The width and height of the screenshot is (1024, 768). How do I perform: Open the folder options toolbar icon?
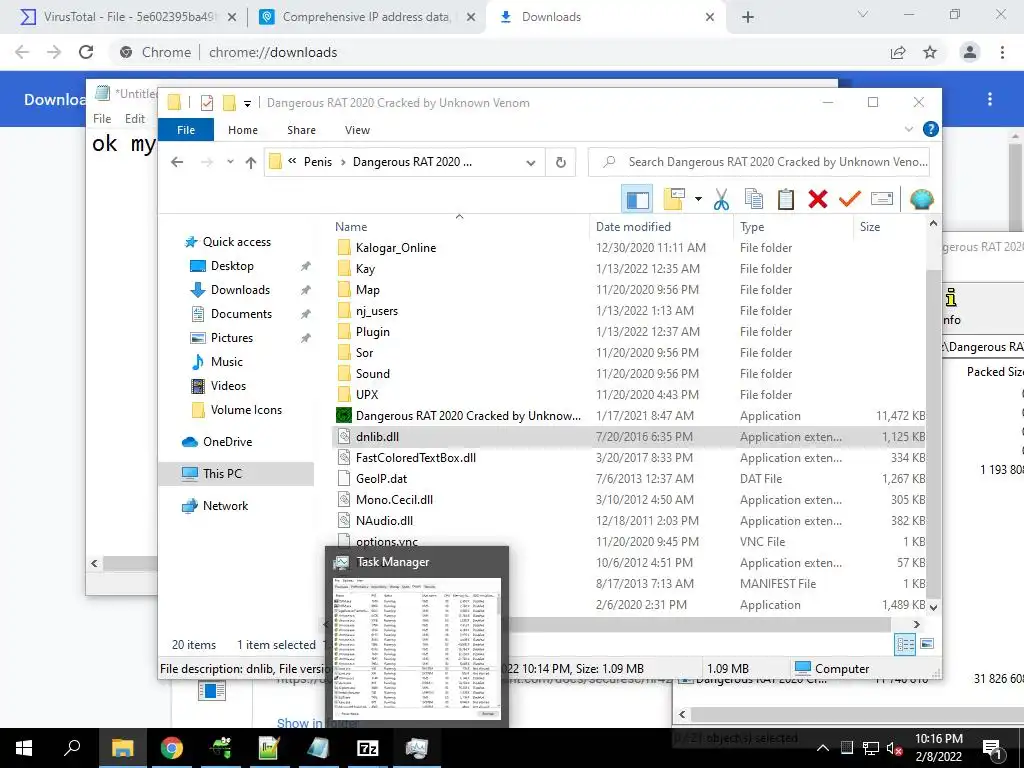(673, 199)
